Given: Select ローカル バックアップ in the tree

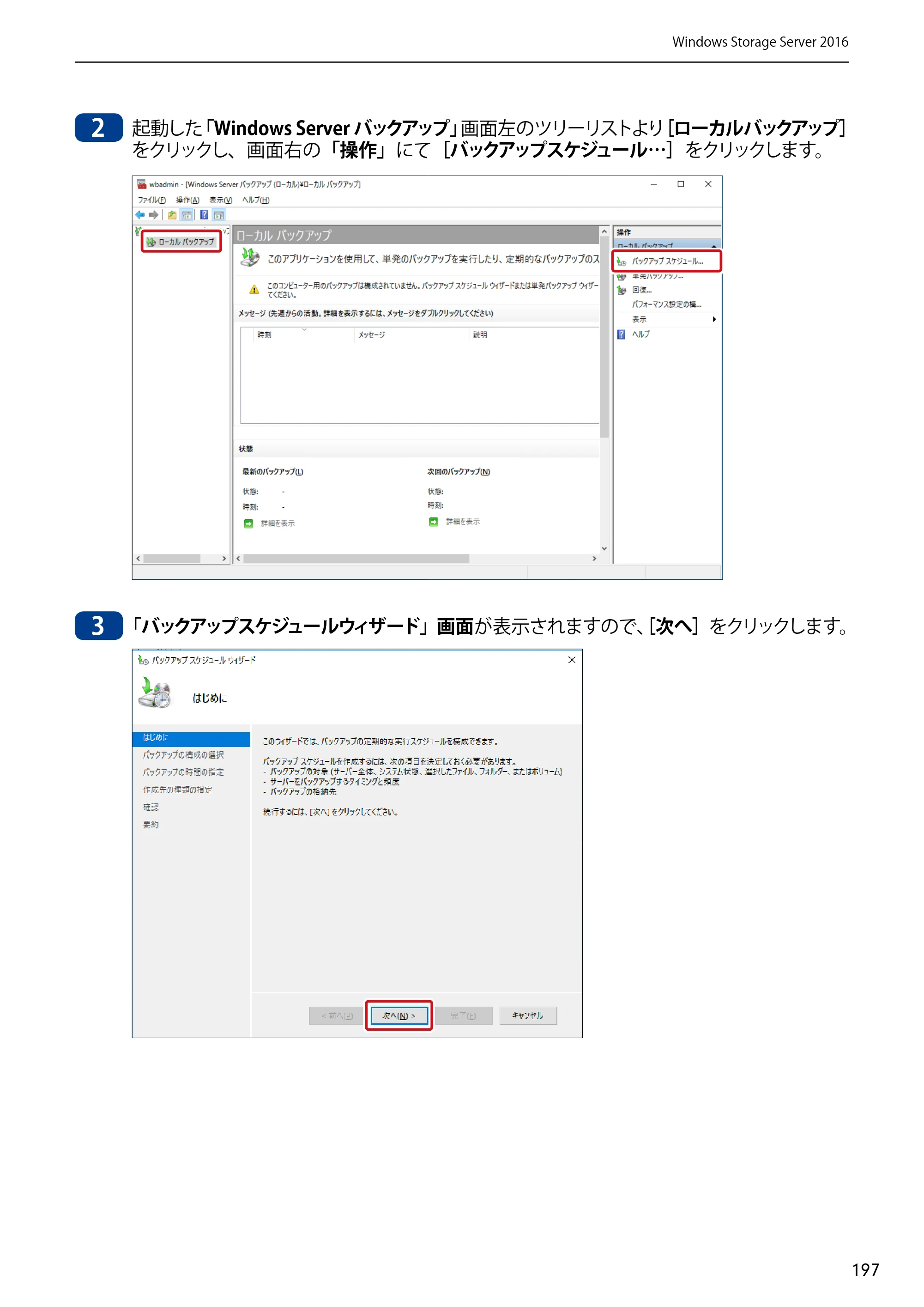Looking at the screenshot, I should click(x=181, y=242).
